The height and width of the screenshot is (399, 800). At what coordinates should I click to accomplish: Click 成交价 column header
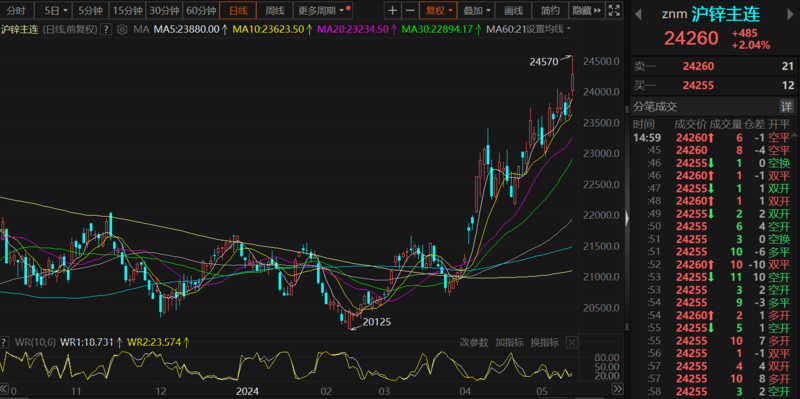tap(691, 124)
